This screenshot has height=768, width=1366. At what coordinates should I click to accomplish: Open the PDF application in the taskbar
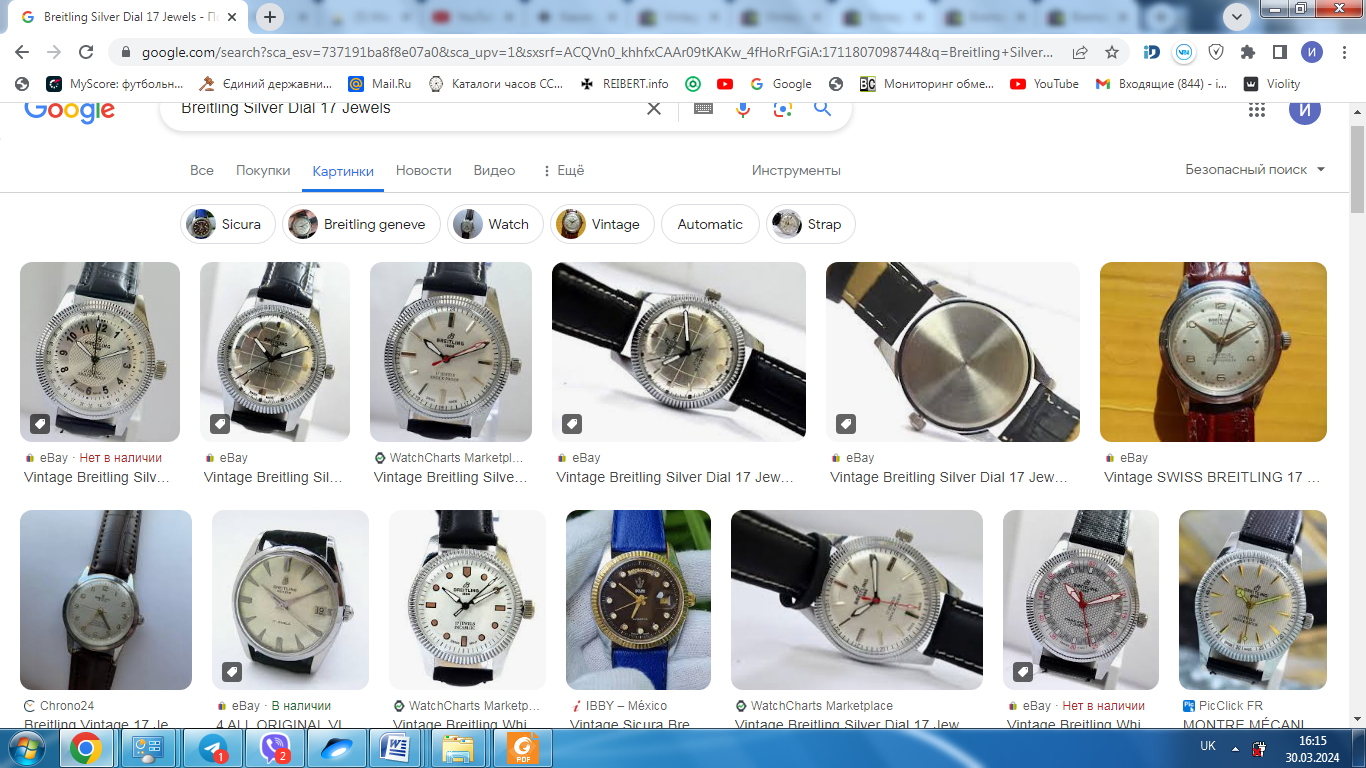[520, 748]
